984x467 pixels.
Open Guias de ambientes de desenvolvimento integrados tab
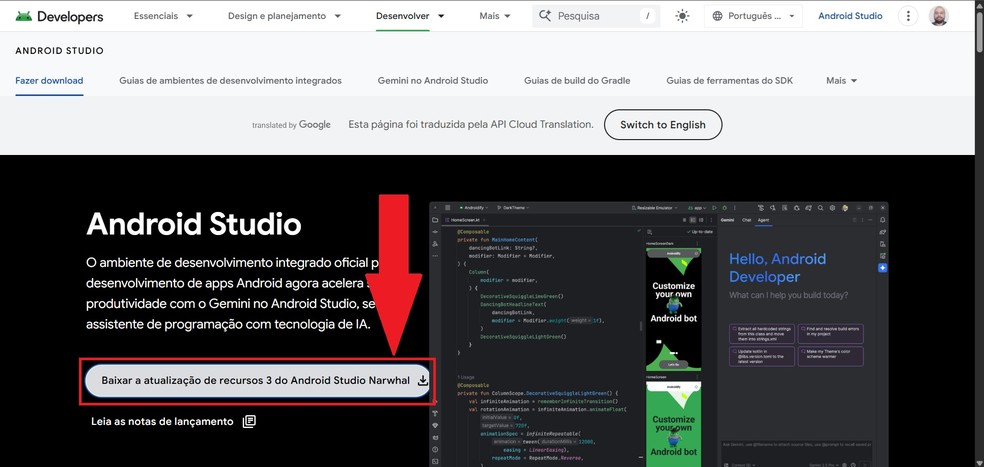tap(230, 80)
